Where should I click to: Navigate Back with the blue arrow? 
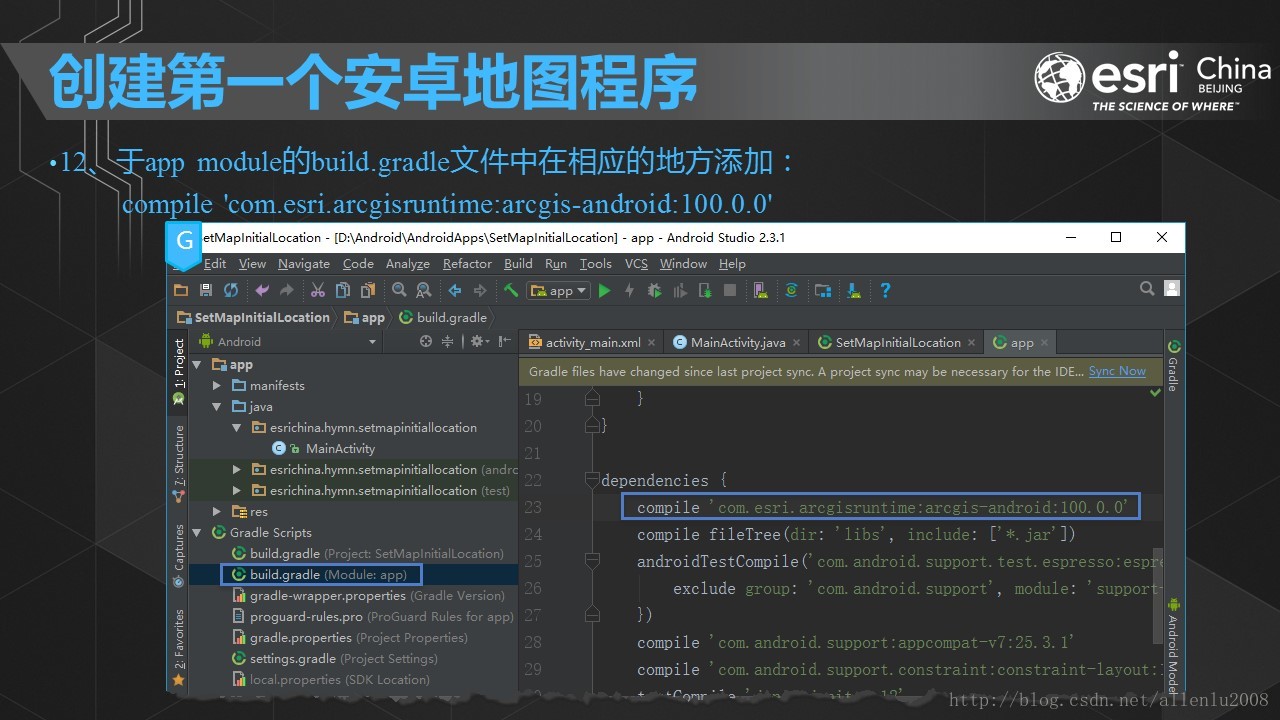point(455,291)
